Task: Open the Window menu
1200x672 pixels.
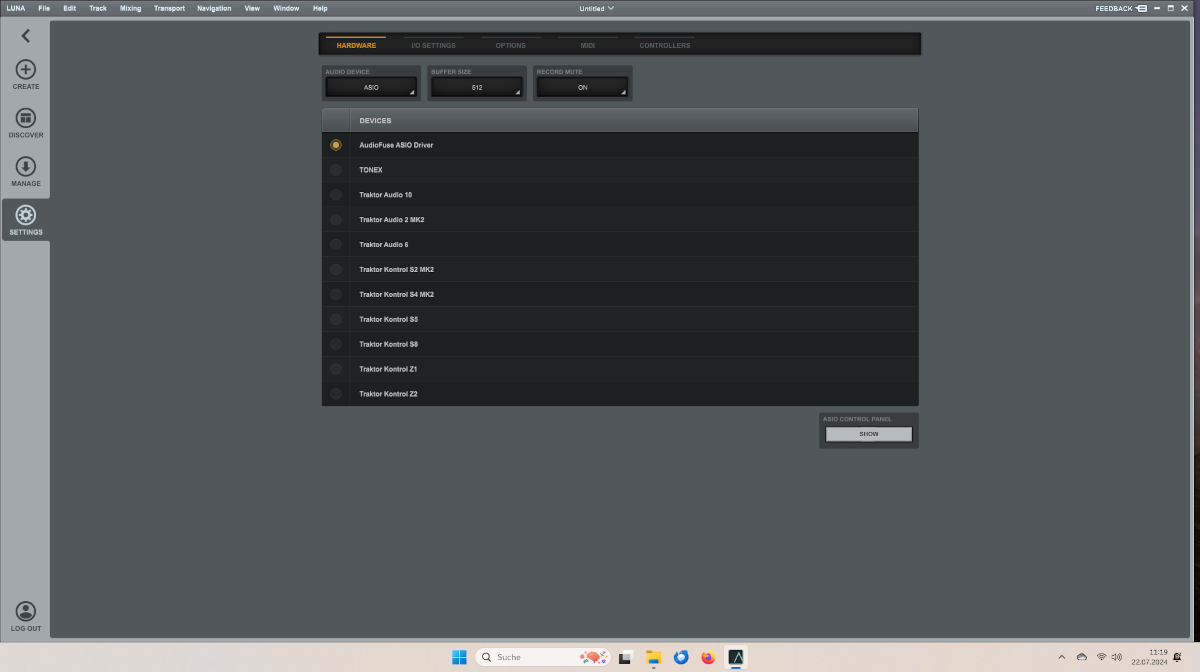Action: coord(286,8)
